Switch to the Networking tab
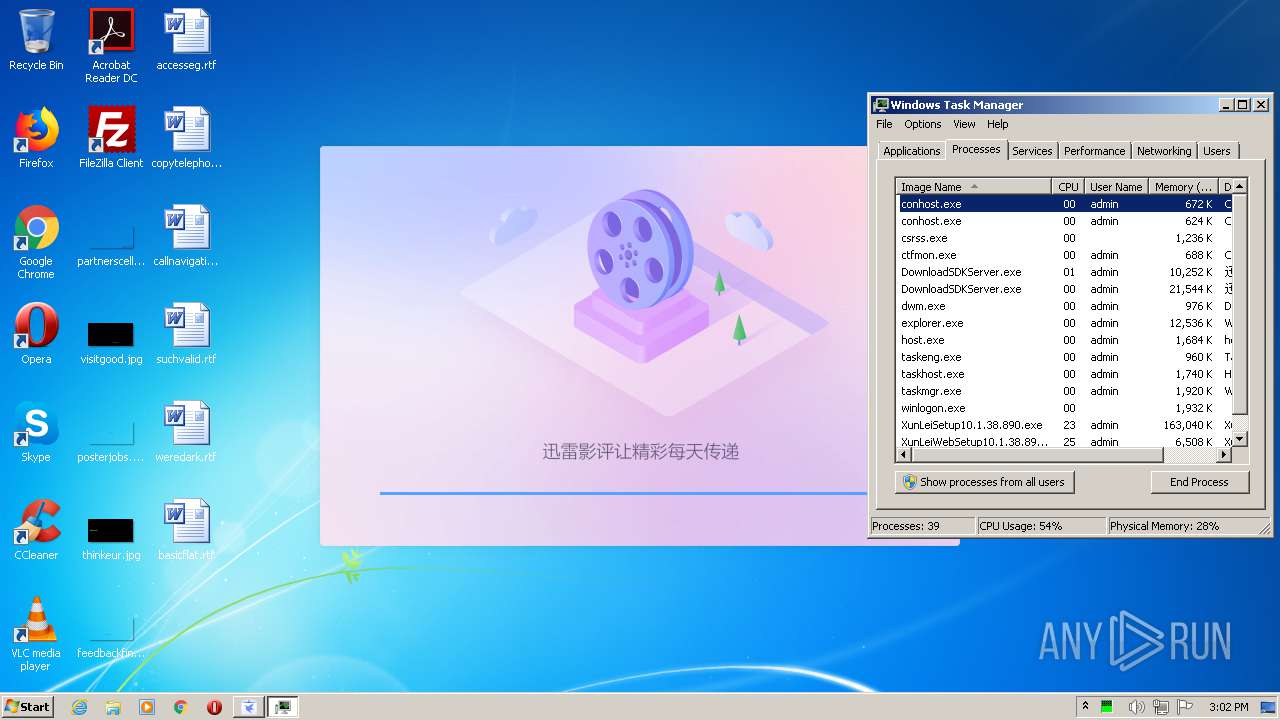This screenshot has width=1280, height=720. point(1164,151)
